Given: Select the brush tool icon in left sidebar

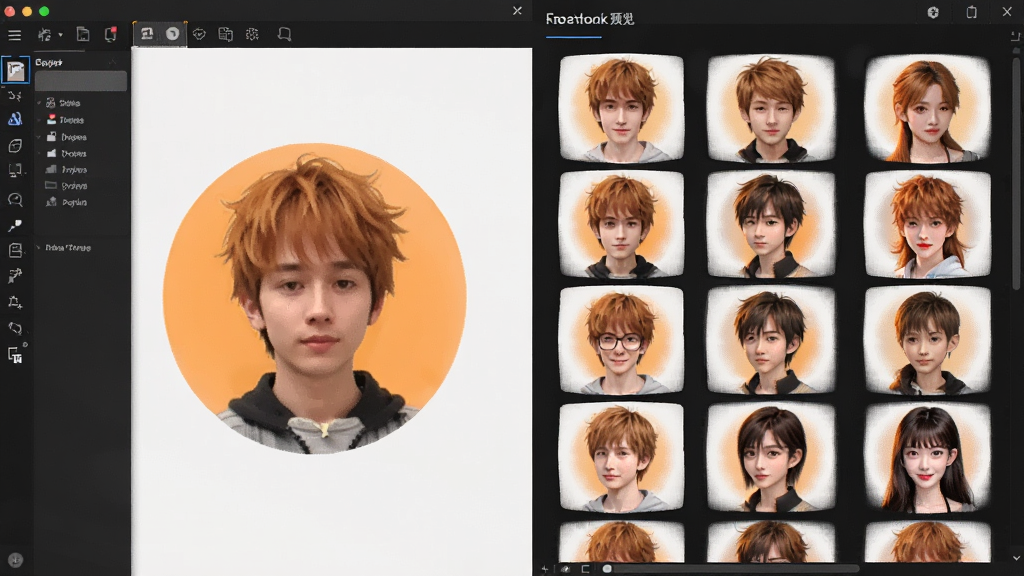Looking at the screenshot, I should point(15,226).
